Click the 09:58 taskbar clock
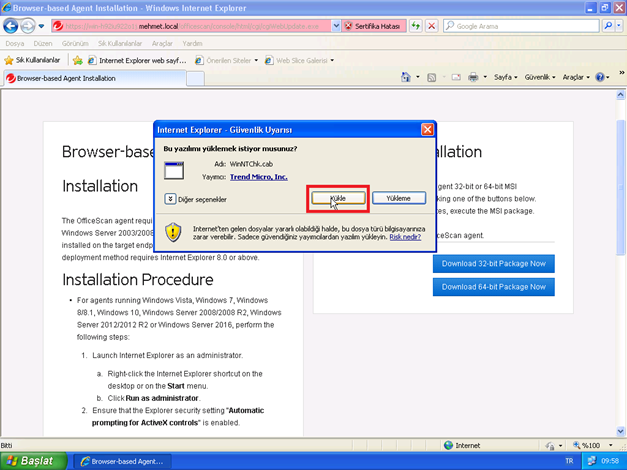The height and width of the screenshot is (470, 627). click(610, 461)
